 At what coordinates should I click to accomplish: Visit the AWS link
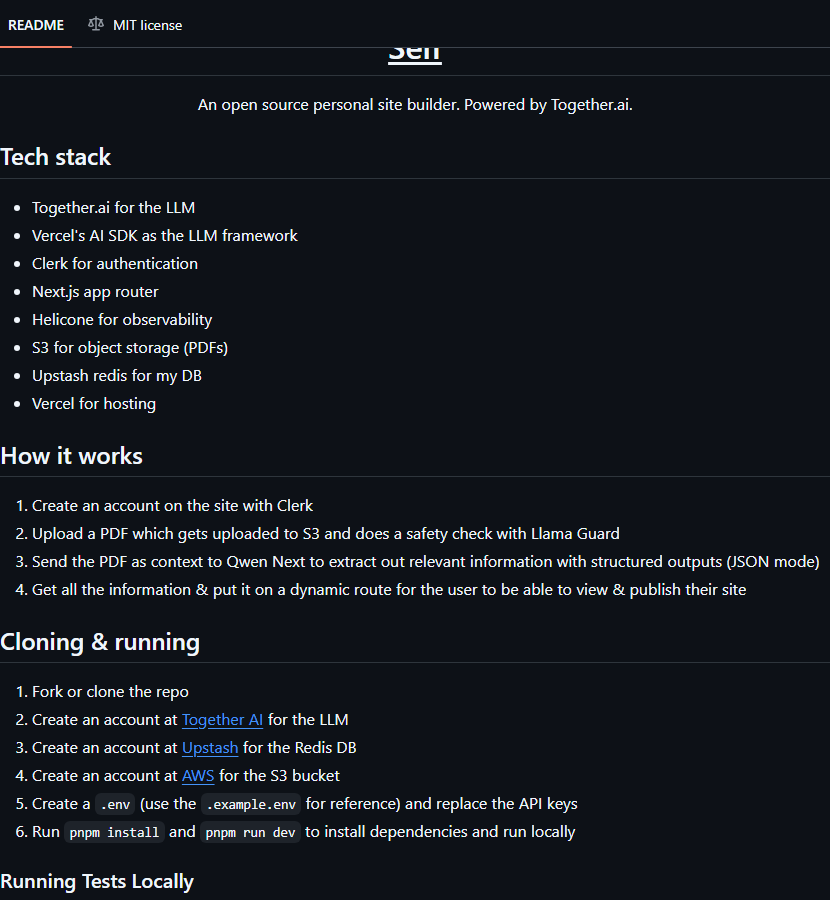[198, 776]
